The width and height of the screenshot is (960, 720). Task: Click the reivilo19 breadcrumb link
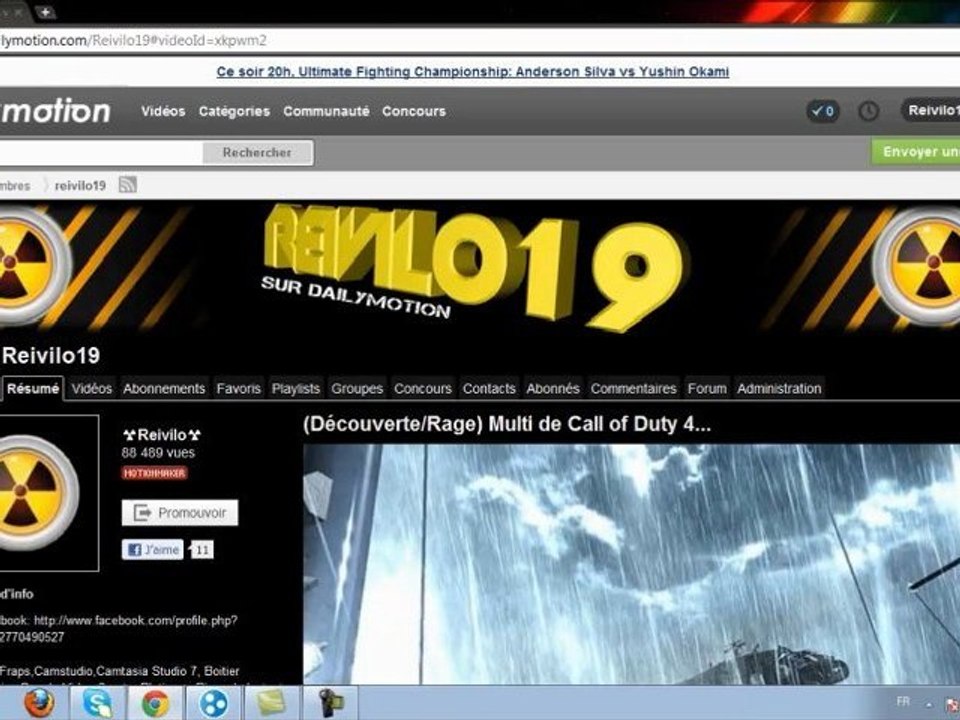point(80,185)
